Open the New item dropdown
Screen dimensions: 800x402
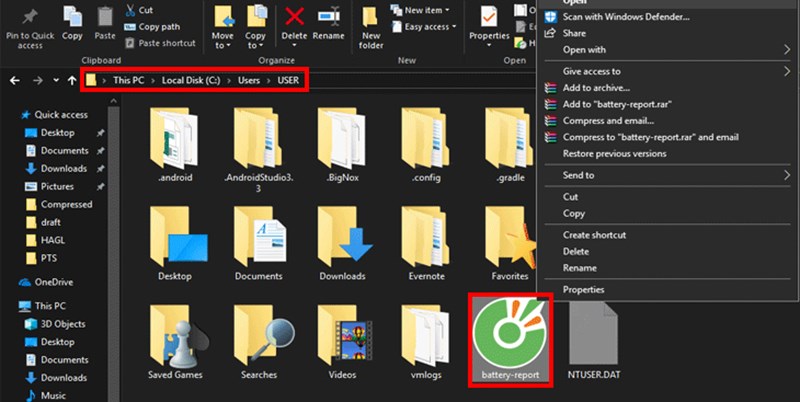(x=420, y=10)
